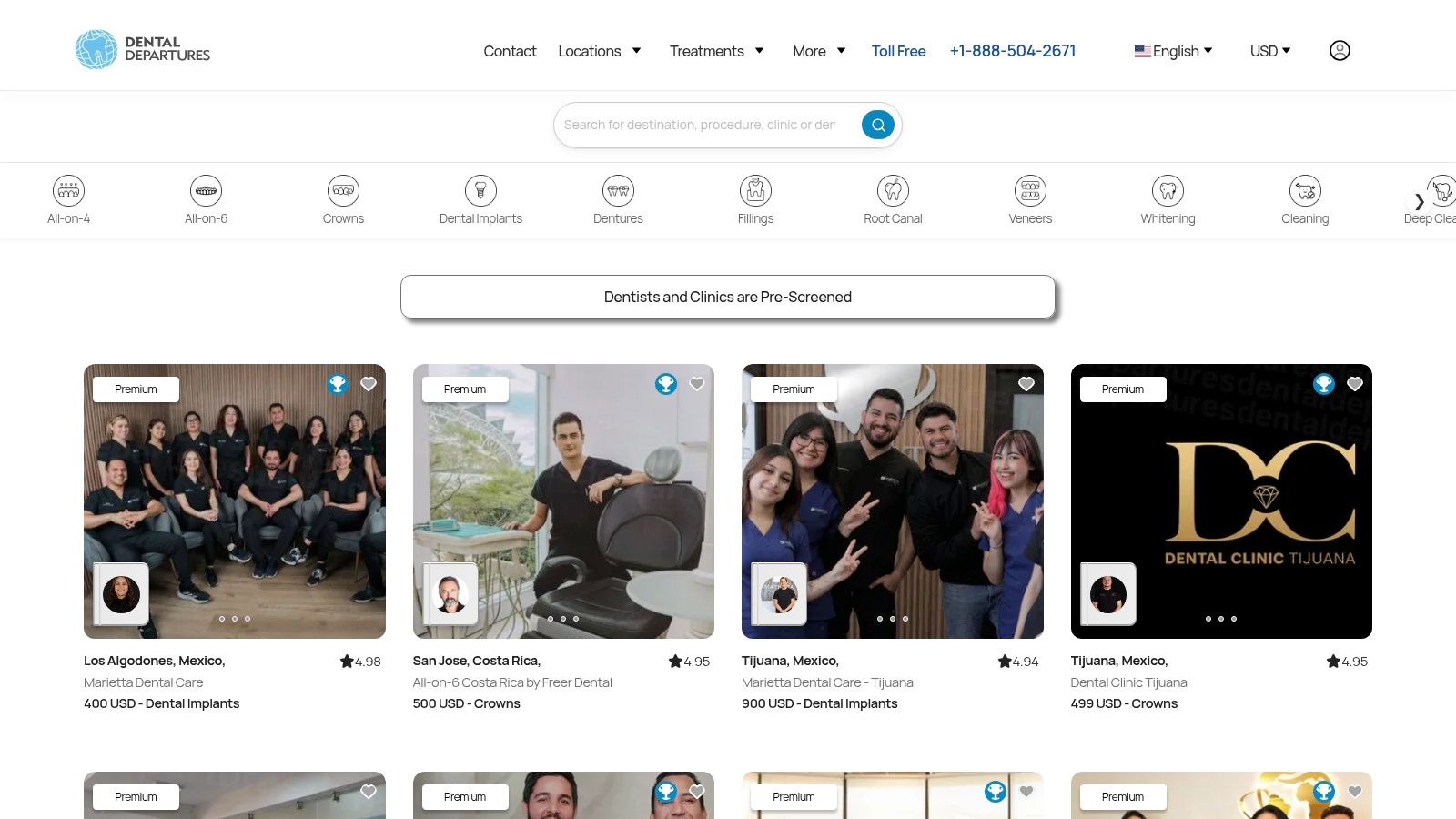This screenshot has height=819, width=1456.
Task: Click the Dental Departures logo
Action: [143, 50]
